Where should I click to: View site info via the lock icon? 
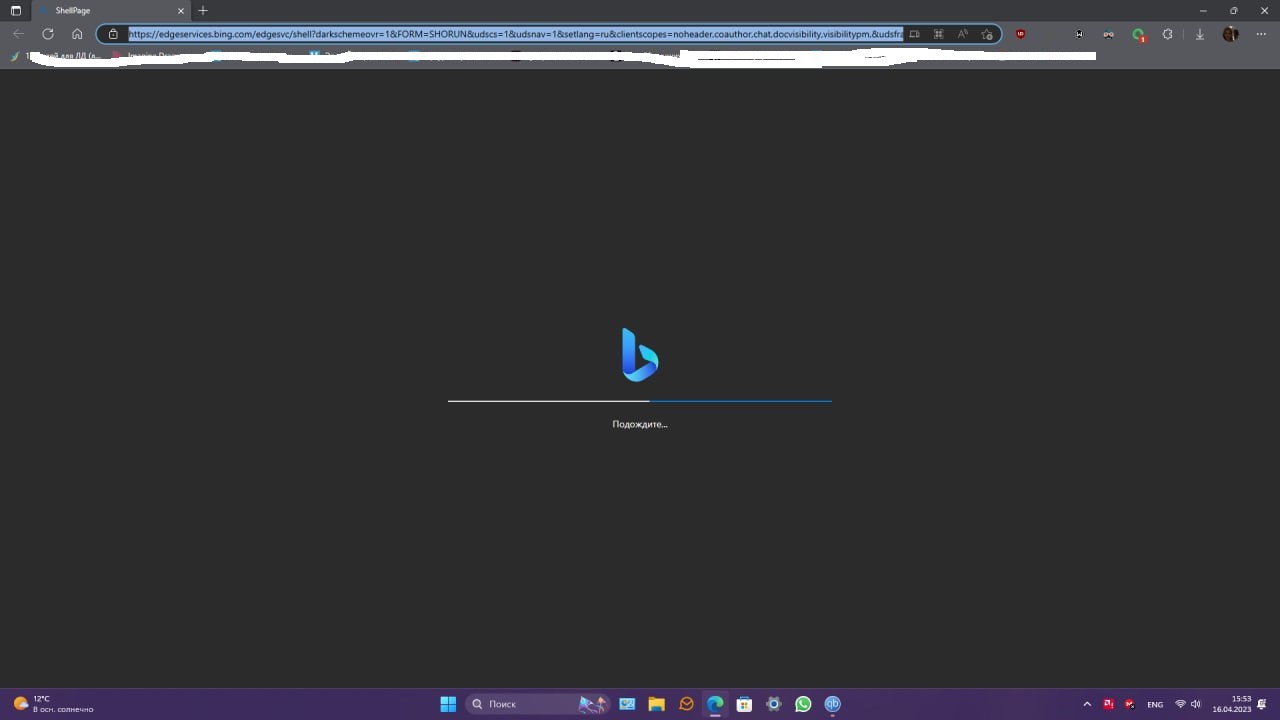click(113, 34)
